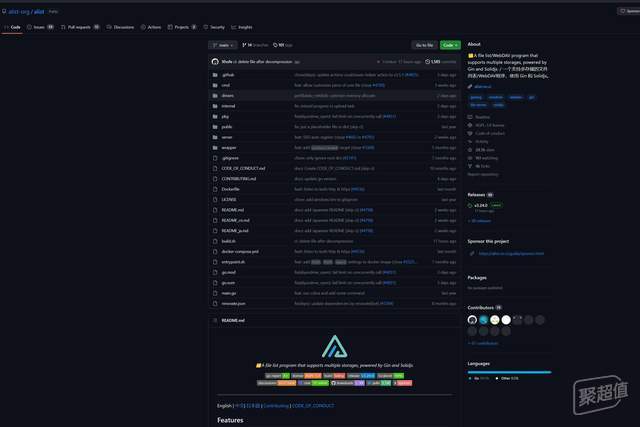The height and width of the screenshot is (427, 640).
Task: Open the go.sum file
Action: (x=228, y=283)
